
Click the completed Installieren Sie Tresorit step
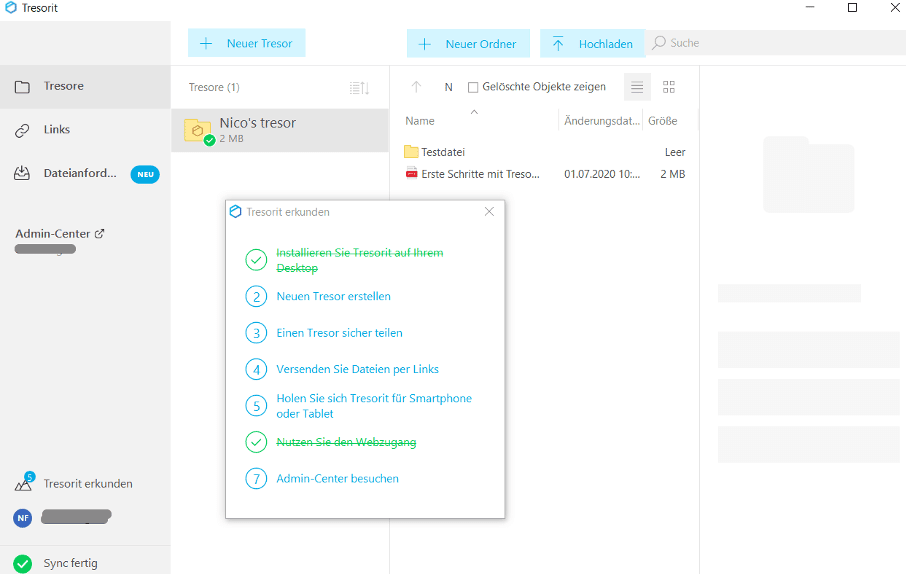click(359, 260)
